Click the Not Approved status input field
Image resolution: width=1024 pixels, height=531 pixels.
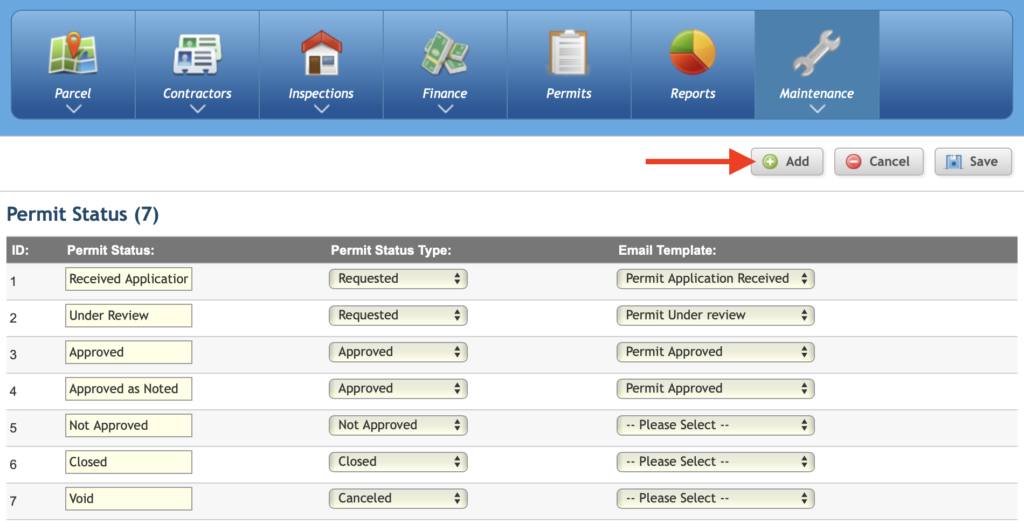coord(129,425)
